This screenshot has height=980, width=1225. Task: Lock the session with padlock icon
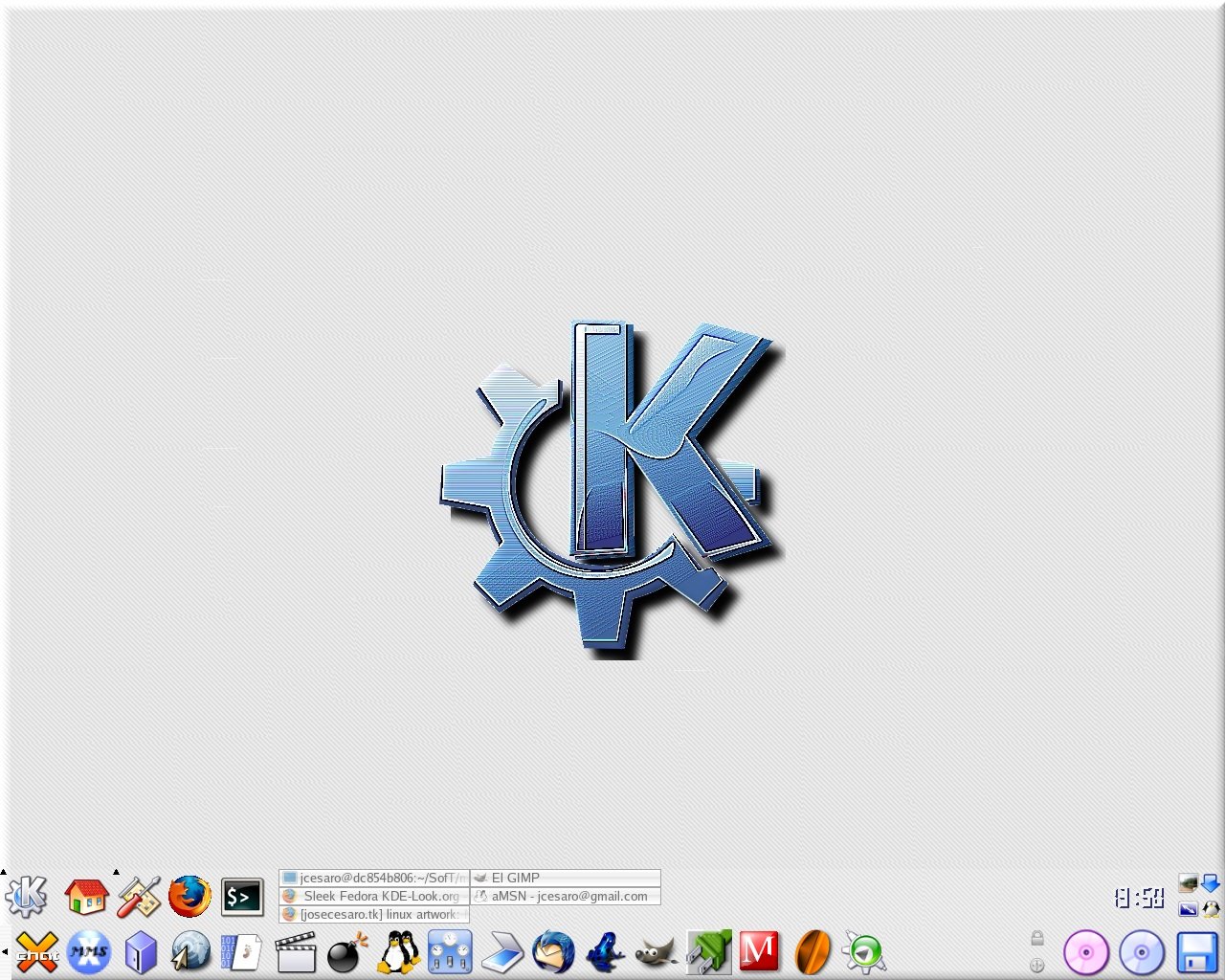tap(1036, 938)
